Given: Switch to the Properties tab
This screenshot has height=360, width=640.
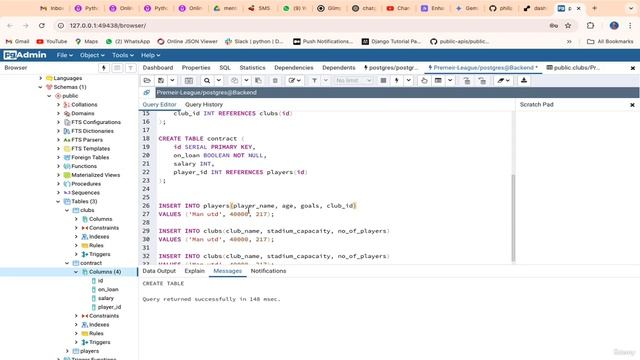Looking at the screenshot, I should point(196,68).
